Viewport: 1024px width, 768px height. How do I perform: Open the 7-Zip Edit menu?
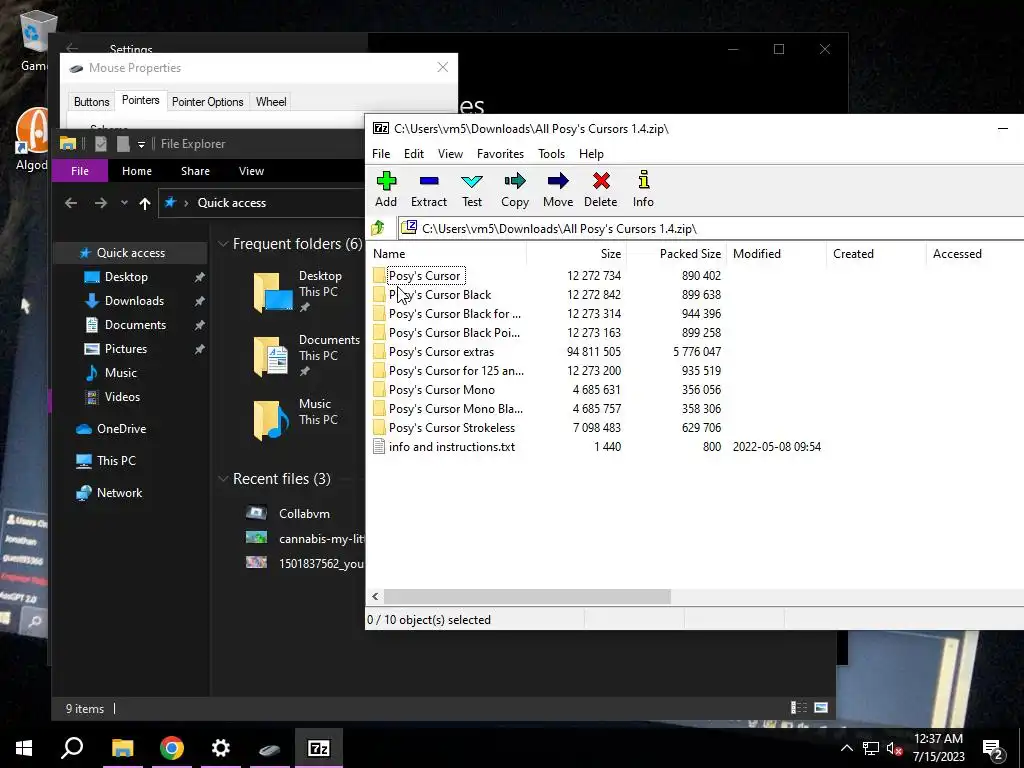413,154
